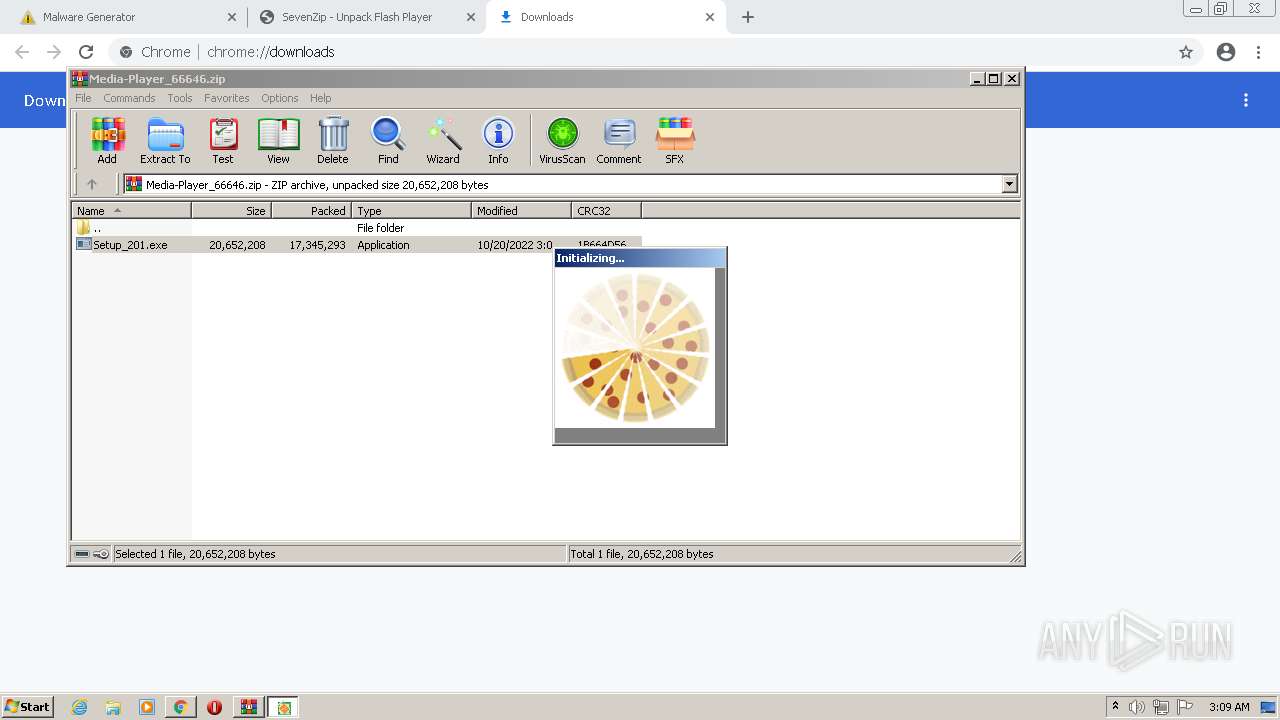1280x720 pixels.
Task: Open the Comment tool
Action: (619, 140)
